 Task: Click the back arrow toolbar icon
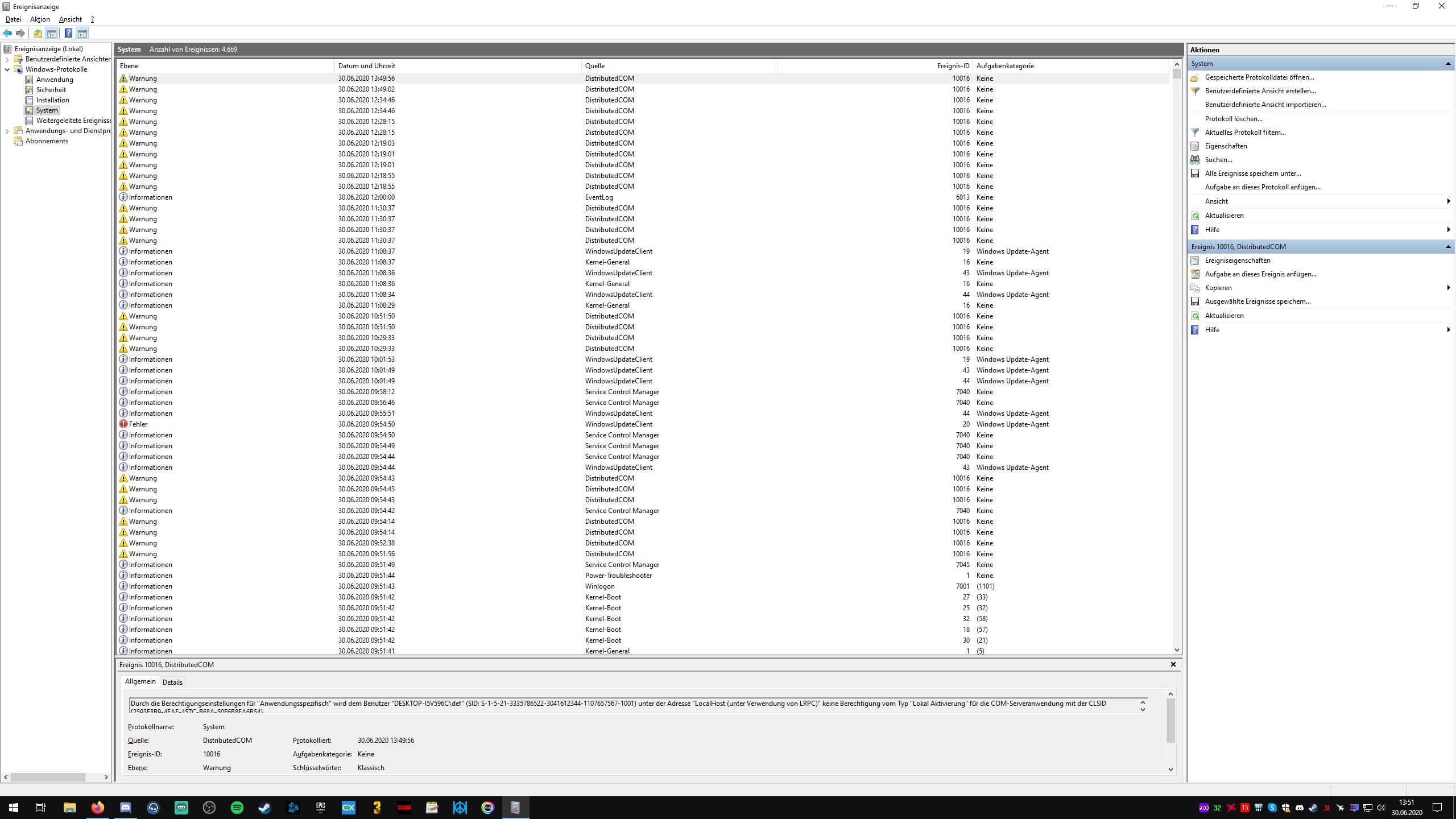click(7, 33)
